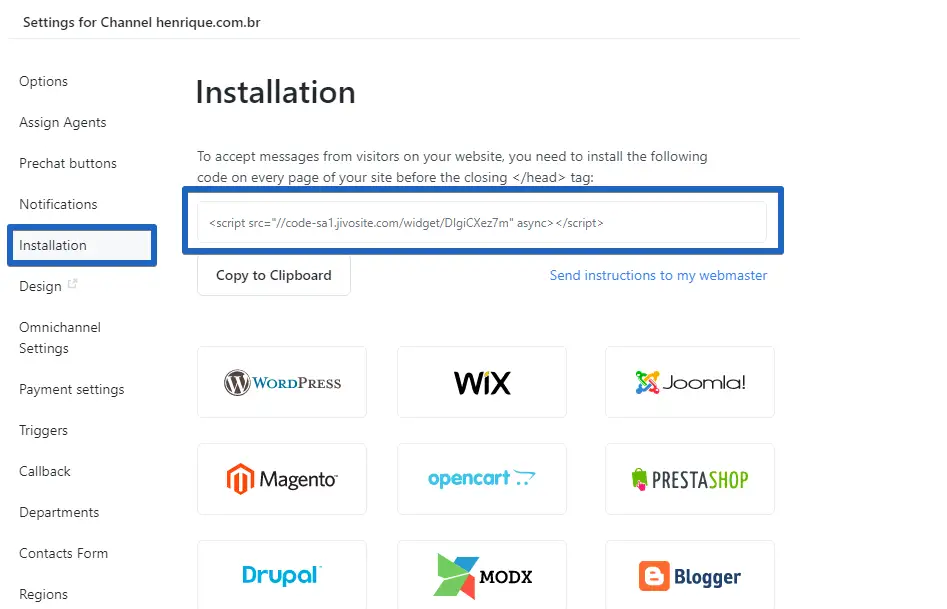The width and height of the screenshot is (947, 609).
Task: Open Notifications settings
Action: coord(58,204)
